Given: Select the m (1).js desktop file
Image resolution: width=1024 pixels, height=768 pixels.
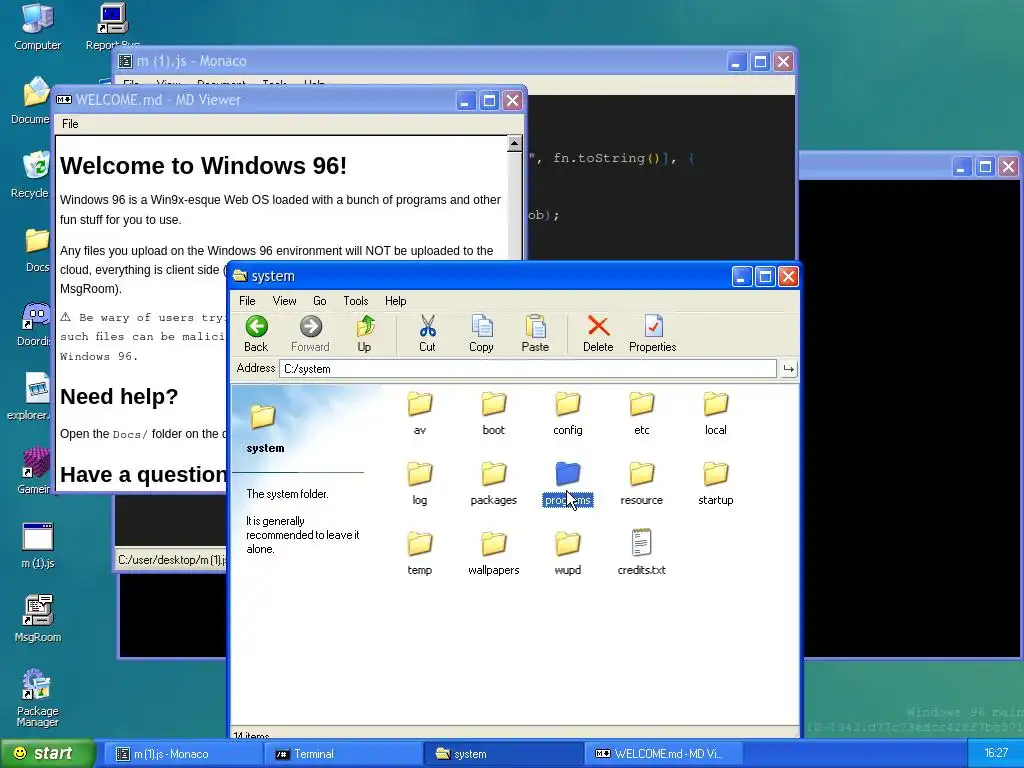Looking at the screenshot, I should (x=38, y=545).
